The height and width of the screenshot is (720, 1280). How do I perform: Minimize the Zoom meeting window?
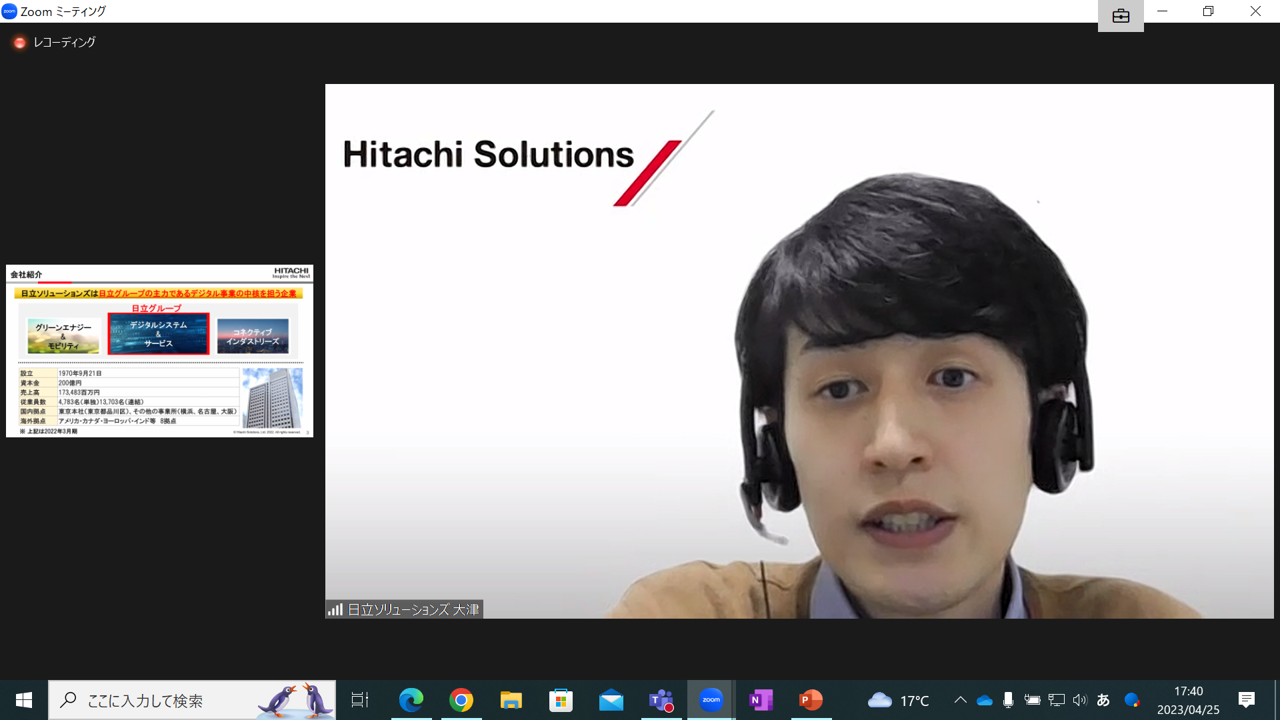pos(1162,11)
